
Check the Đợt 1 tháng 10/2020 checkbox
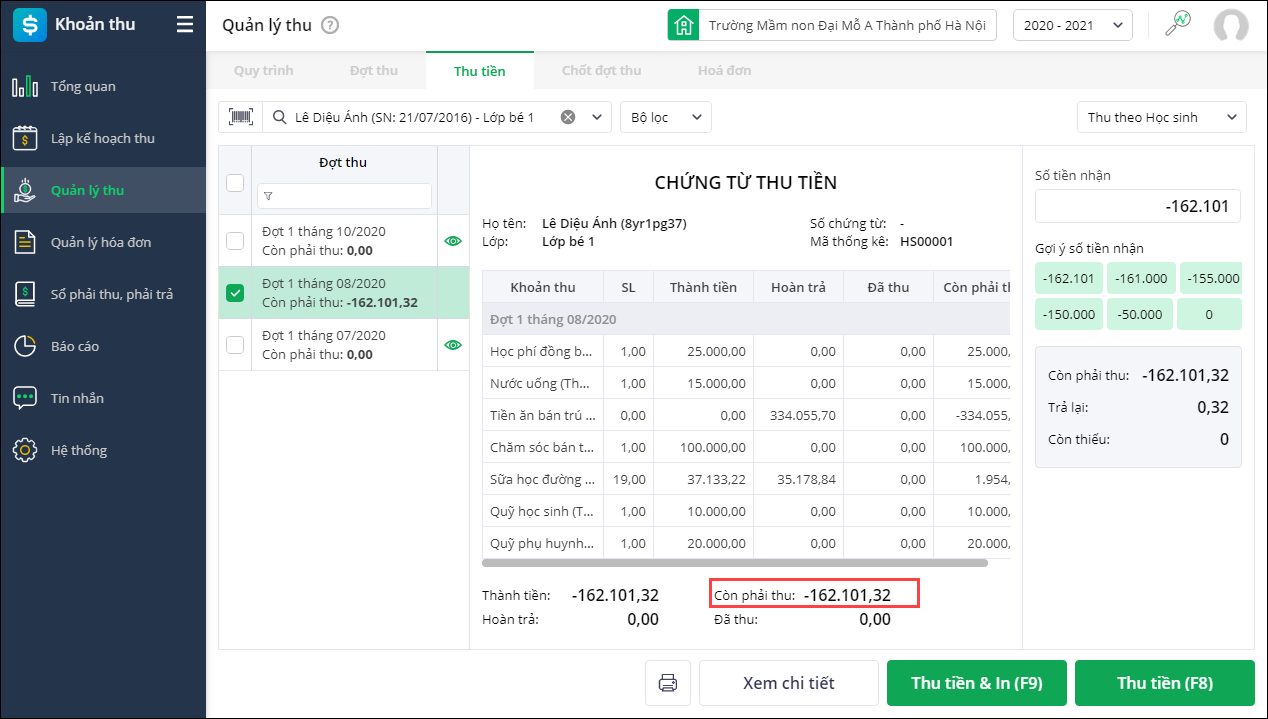pos(235,241)
